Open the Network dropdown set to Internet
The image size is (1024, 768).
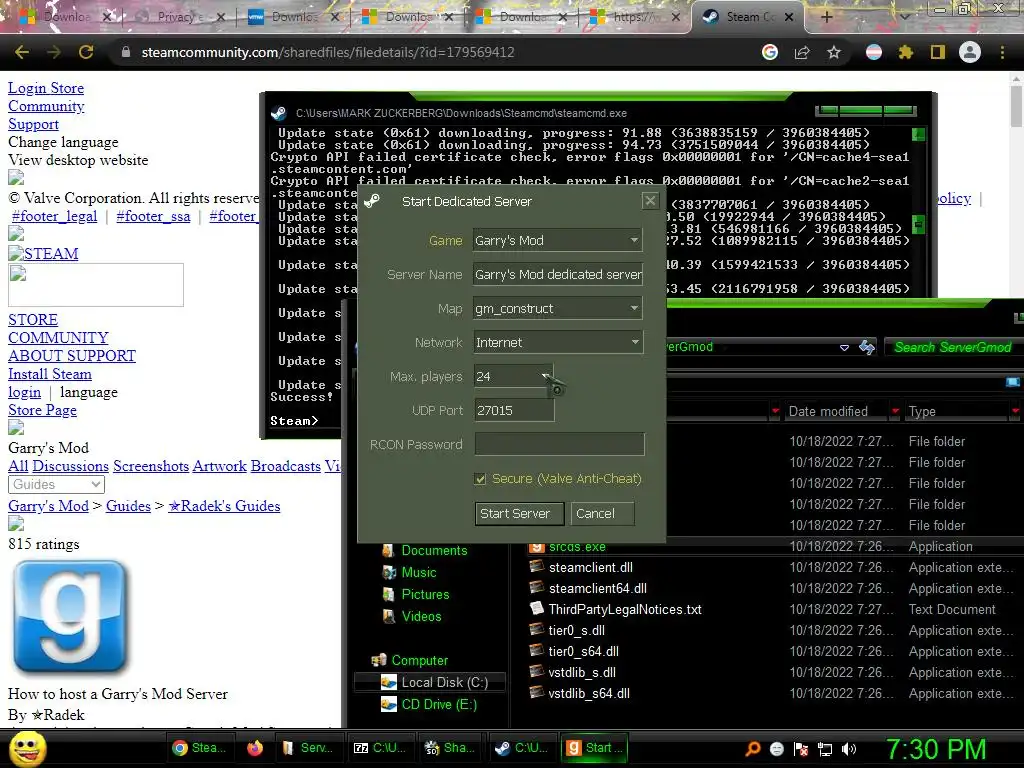pos(558,342)
